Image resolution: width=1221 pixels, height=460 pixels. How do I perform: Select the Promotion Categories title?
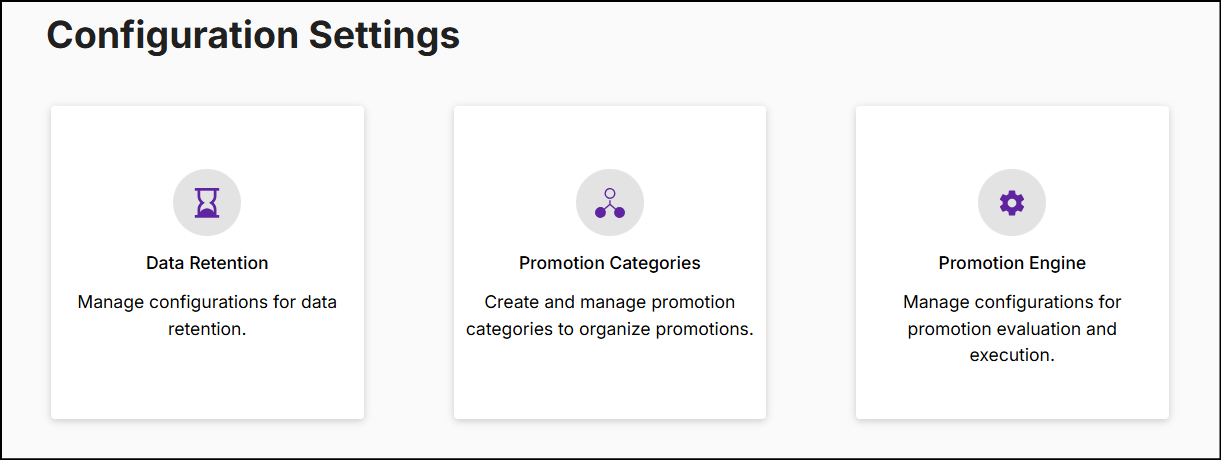tap(610, 263)
